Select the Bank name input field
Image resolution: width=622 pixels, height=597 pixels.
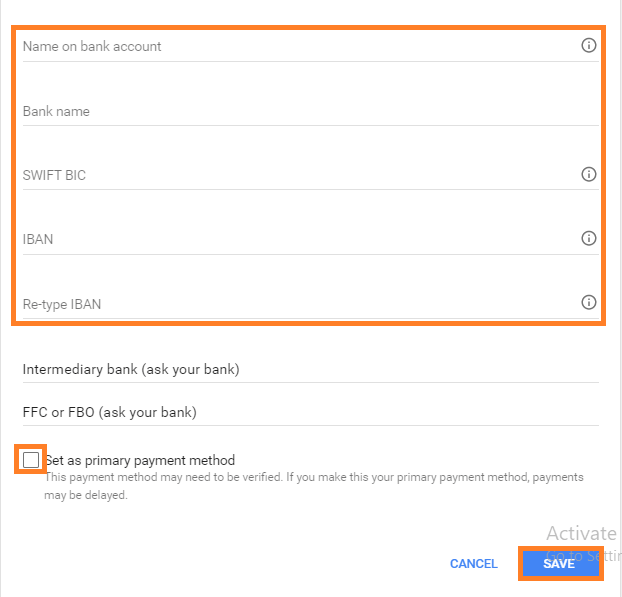[x=311, y=111]
